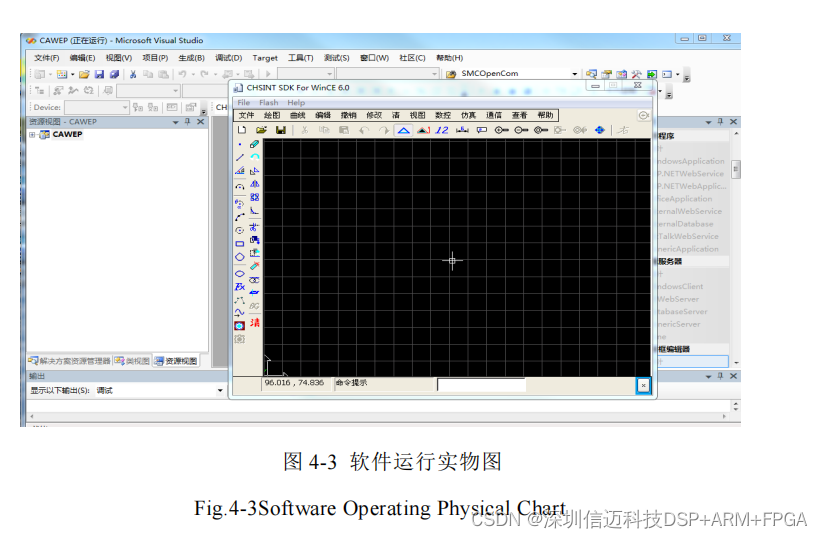
Task: Select the blue triangle tool in CHSINT toolbar
Action: [x=403, y=130]
